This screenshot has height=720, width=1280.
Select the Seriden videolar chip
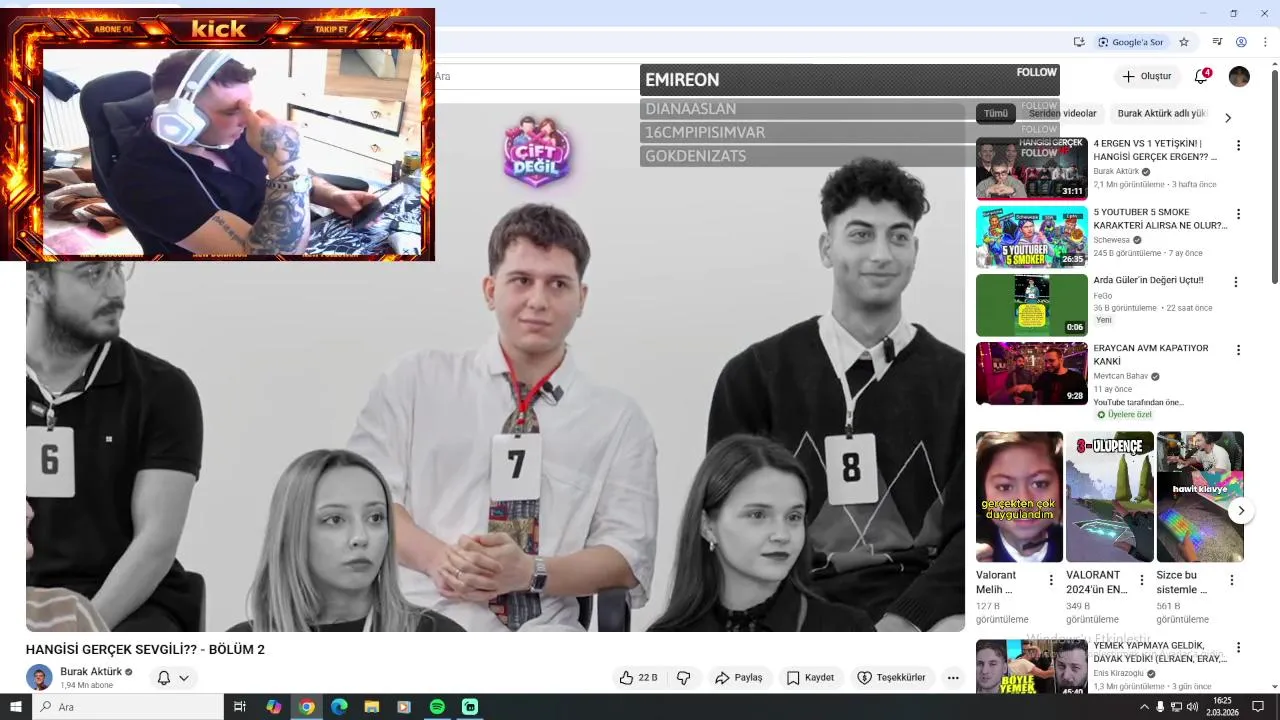[x=1063, y=113]
